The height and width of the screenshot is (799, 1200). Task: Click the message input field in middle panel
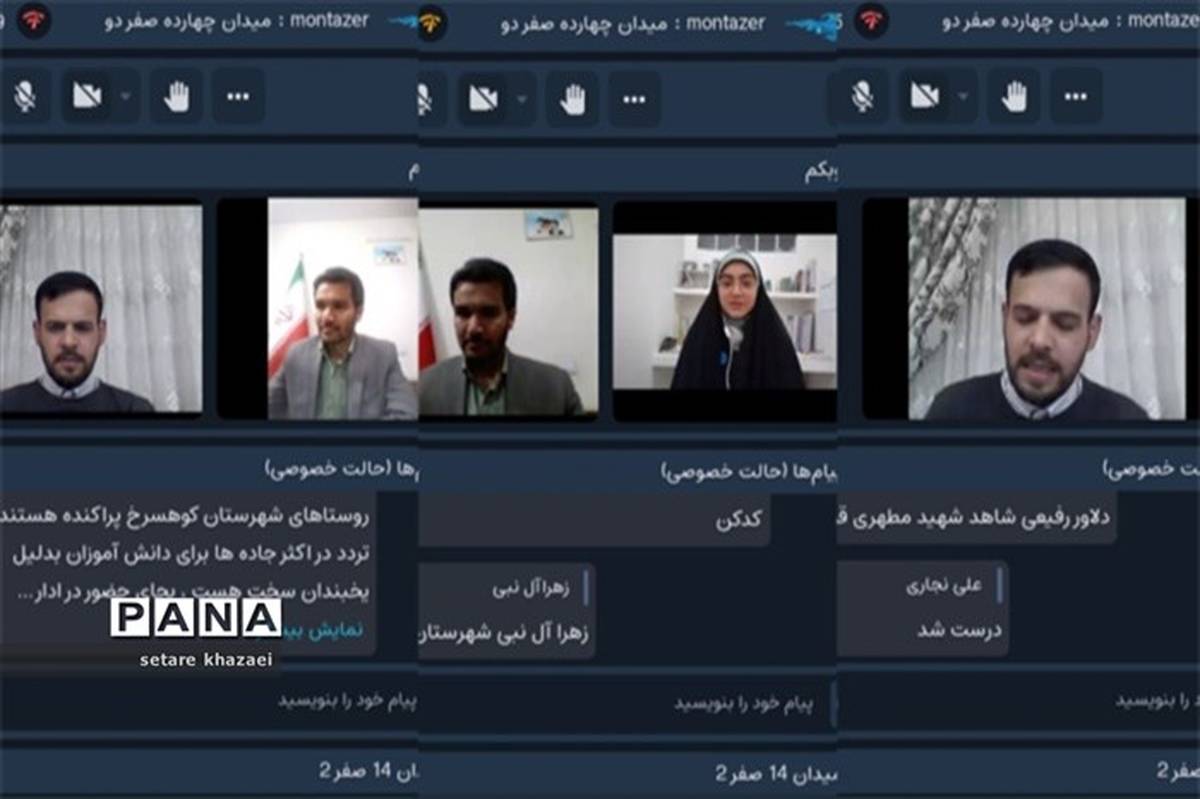point(640,703)
